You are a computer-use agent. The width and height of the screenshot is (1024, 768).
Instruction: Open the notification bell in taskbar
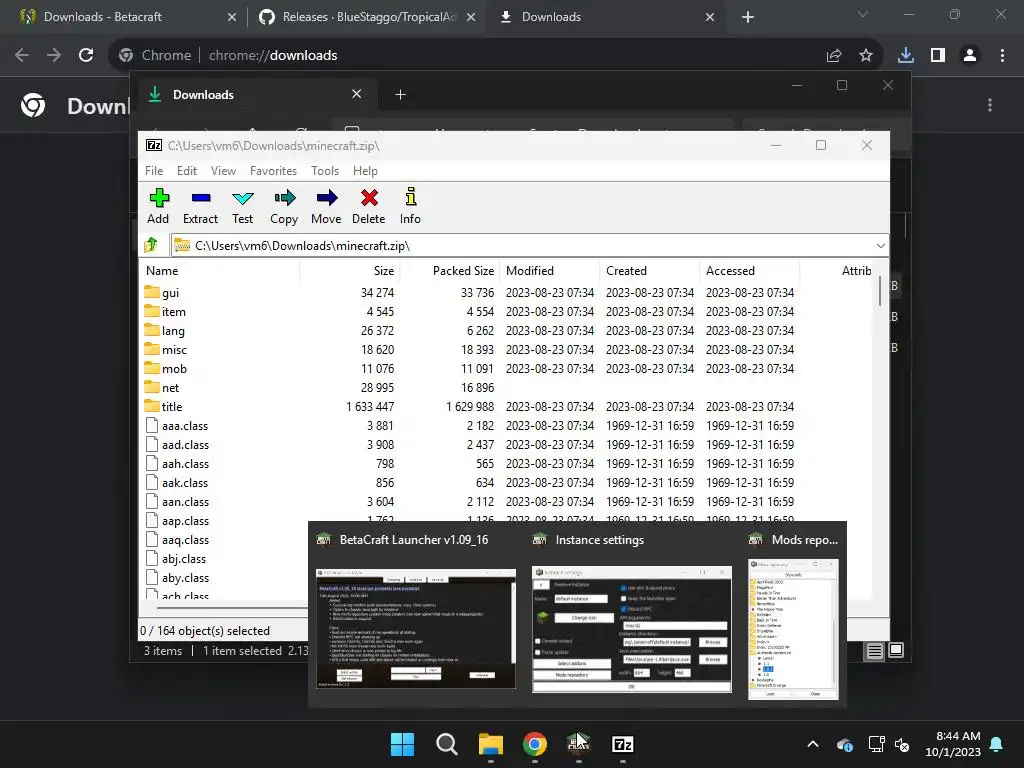[997, 744]
